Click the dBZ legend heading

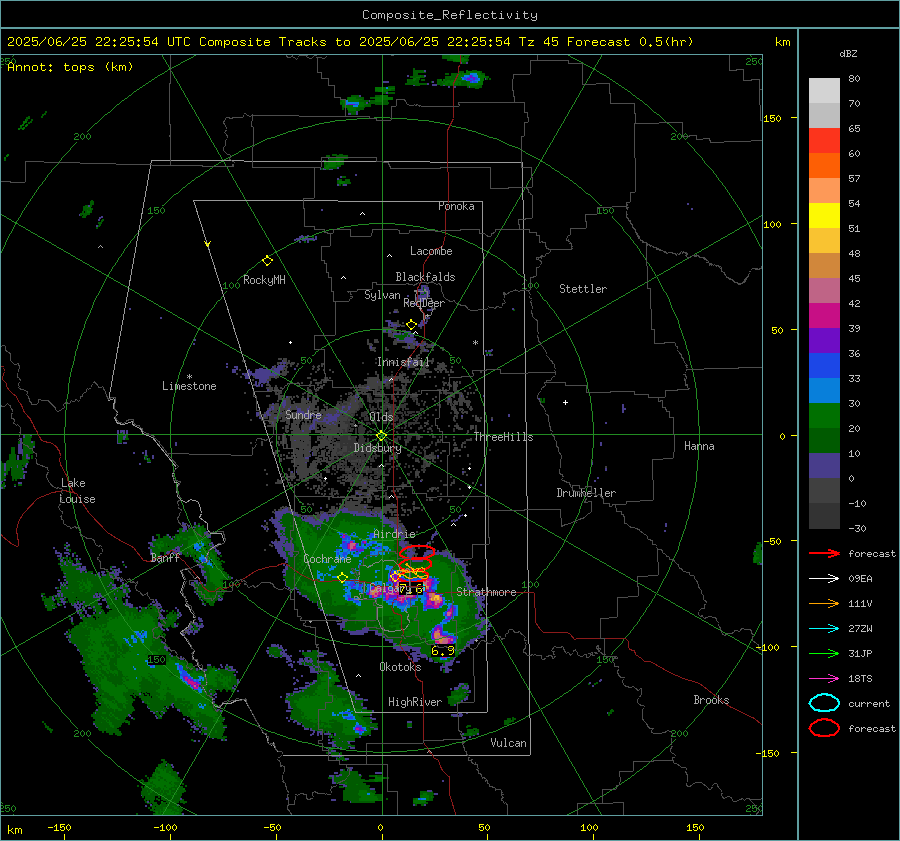click(848, 53)
